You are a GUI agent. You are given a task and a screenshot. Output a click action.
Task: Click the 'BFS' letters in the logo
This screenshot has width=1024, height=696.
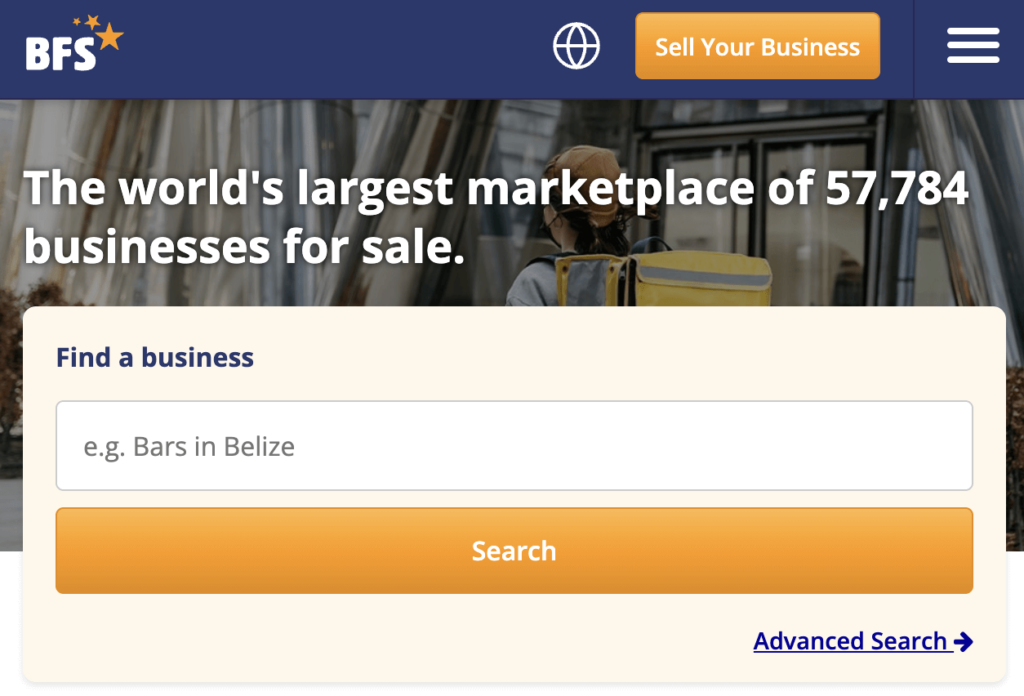[x=60, y=54]
